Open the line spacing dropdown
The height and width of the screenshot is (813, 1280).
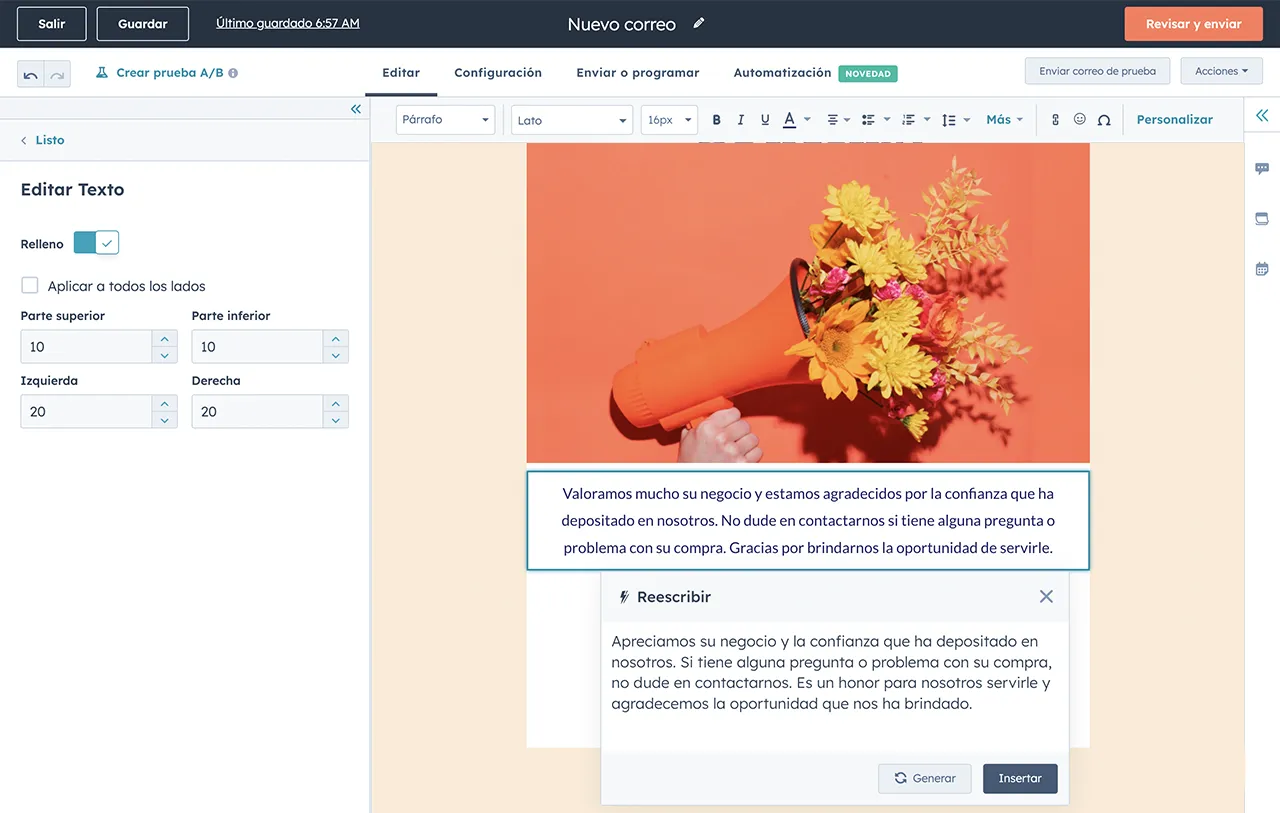click(x=956, y=120)
